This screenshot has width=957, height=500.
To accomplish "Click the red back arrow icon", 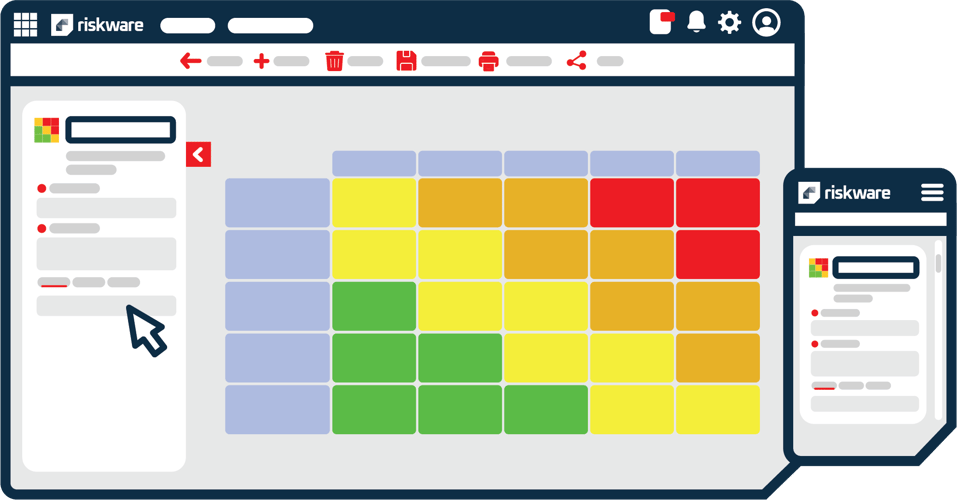I will tap(190, 61).
